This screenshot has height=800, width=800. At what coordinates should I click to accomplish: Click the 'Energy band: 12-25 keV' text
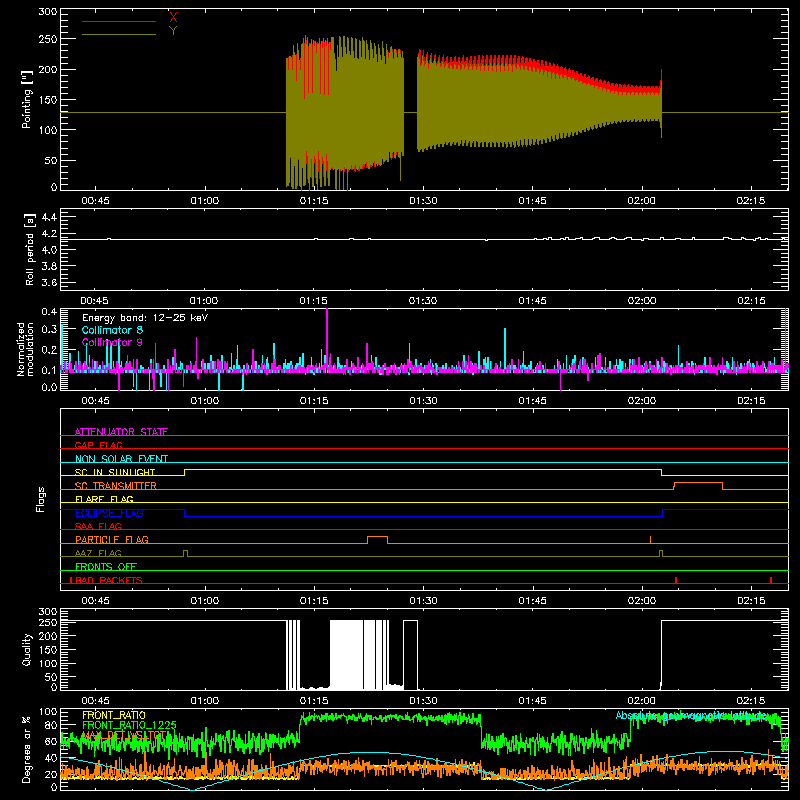coord(145,318)
